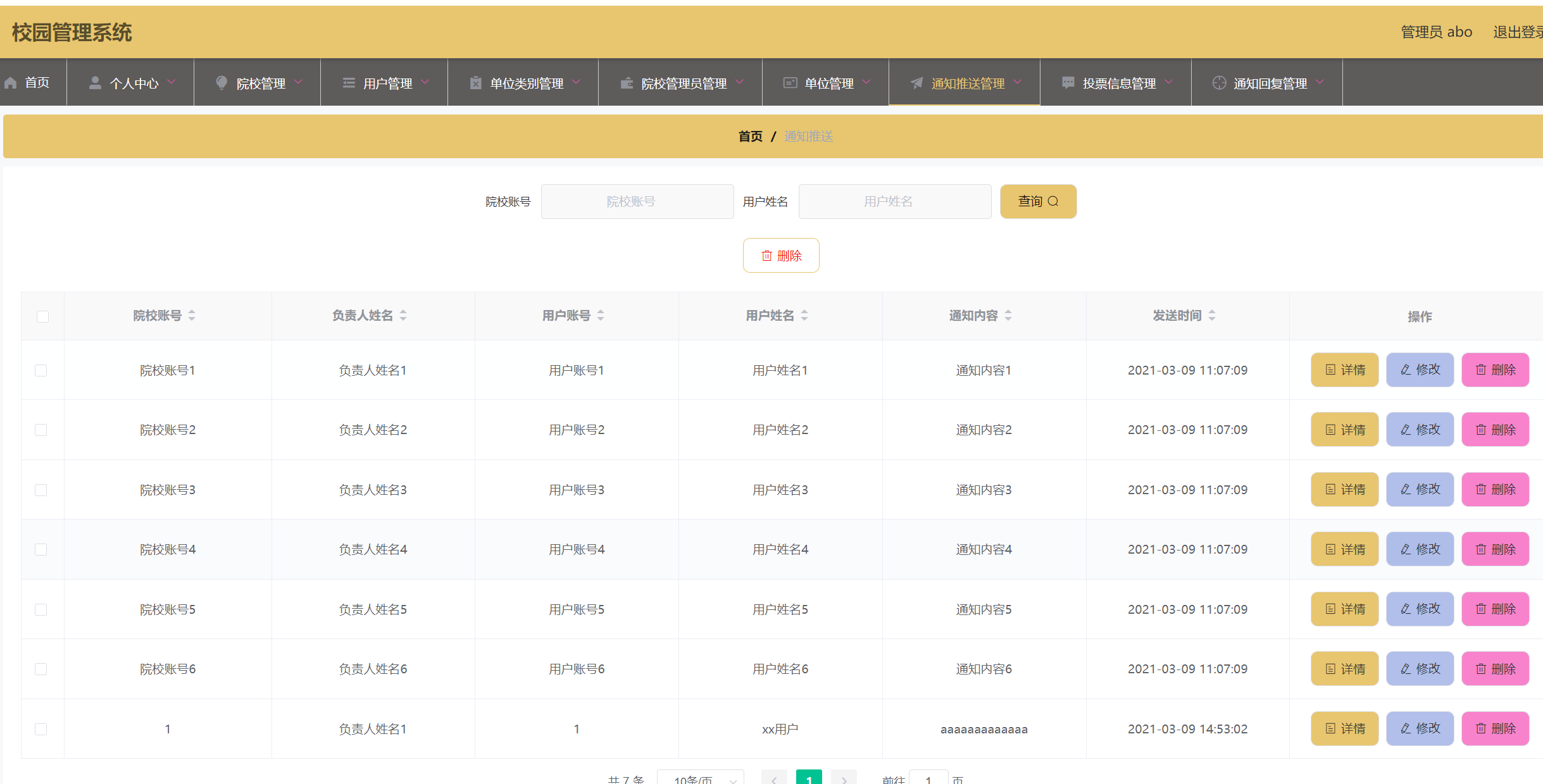
Task: Expand the 单位类别管理 dropdown arrow
Action: [576, 82]
